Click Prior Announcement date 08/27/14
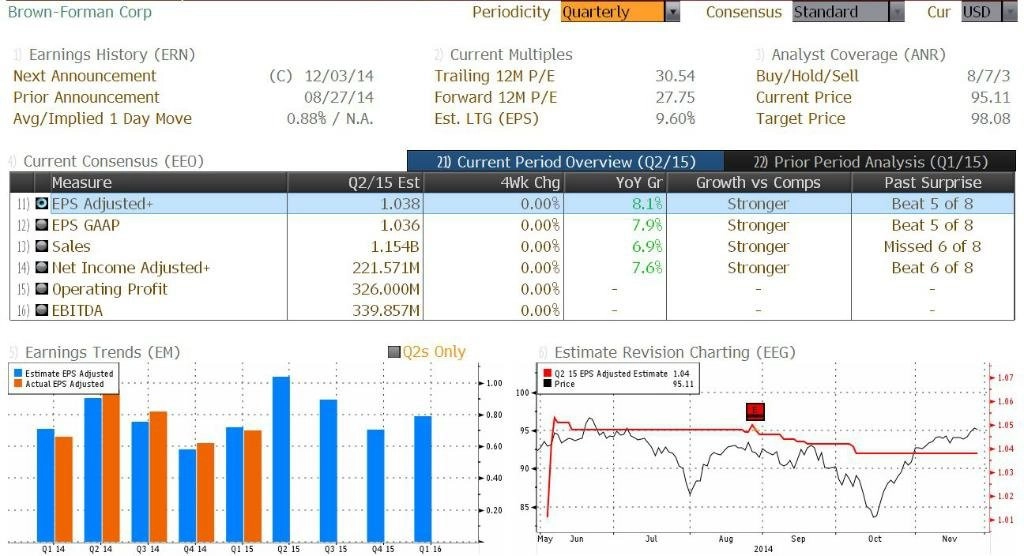 (339, 97)
